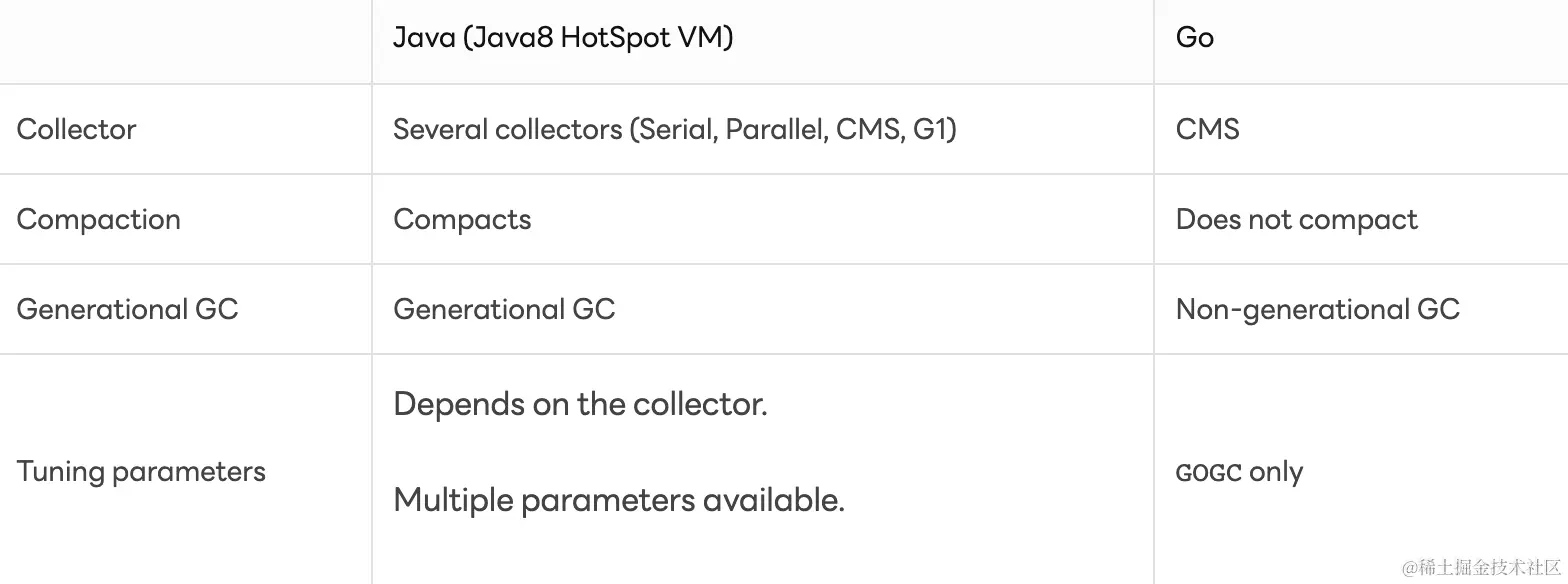
Task: Click the Java (Java8 HotSpot VM) column header
Action: tap(563, 38)
